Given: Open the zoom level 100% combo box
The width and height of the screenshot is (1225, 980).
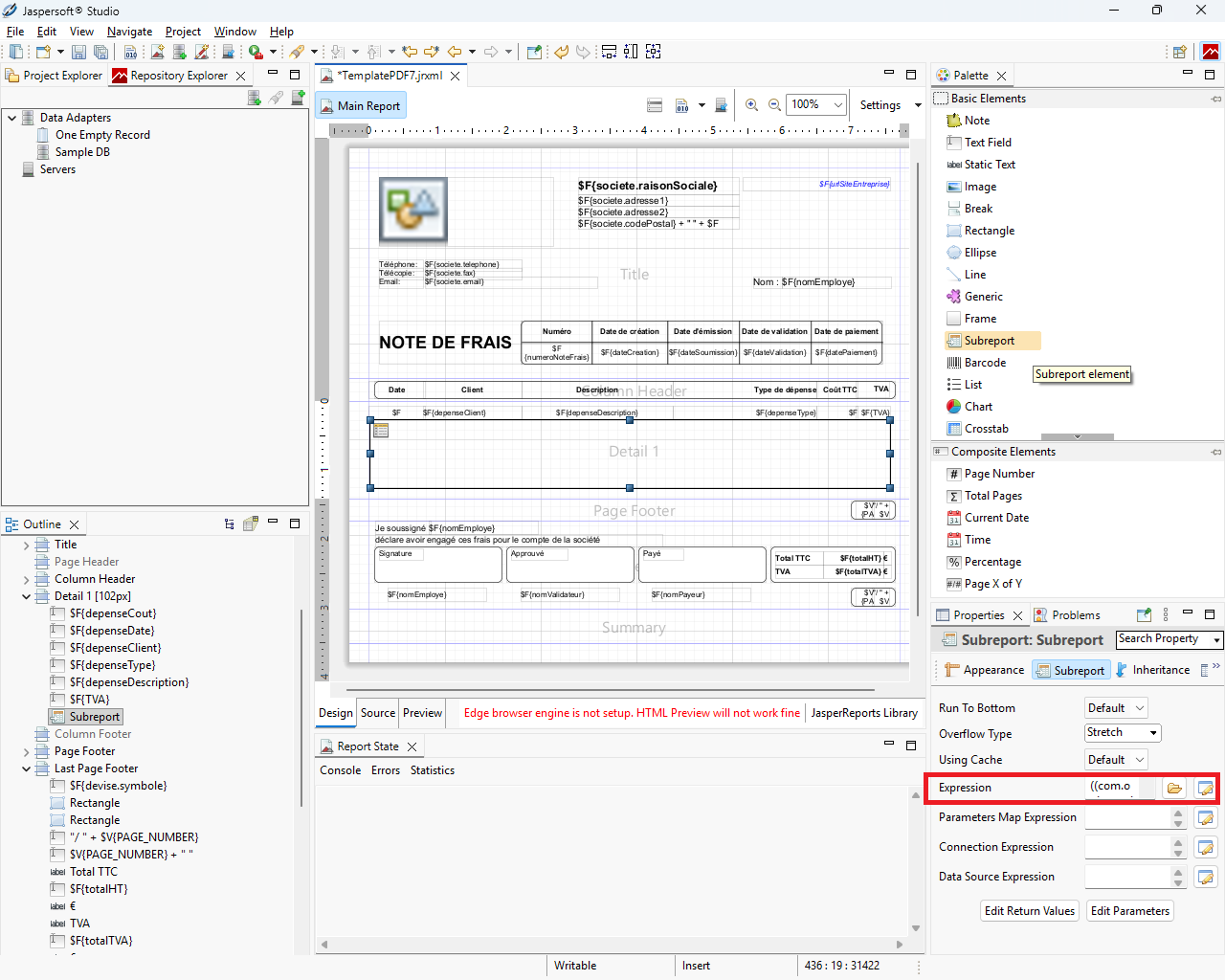Looking at the screenshot, I should tap(816, 105).
